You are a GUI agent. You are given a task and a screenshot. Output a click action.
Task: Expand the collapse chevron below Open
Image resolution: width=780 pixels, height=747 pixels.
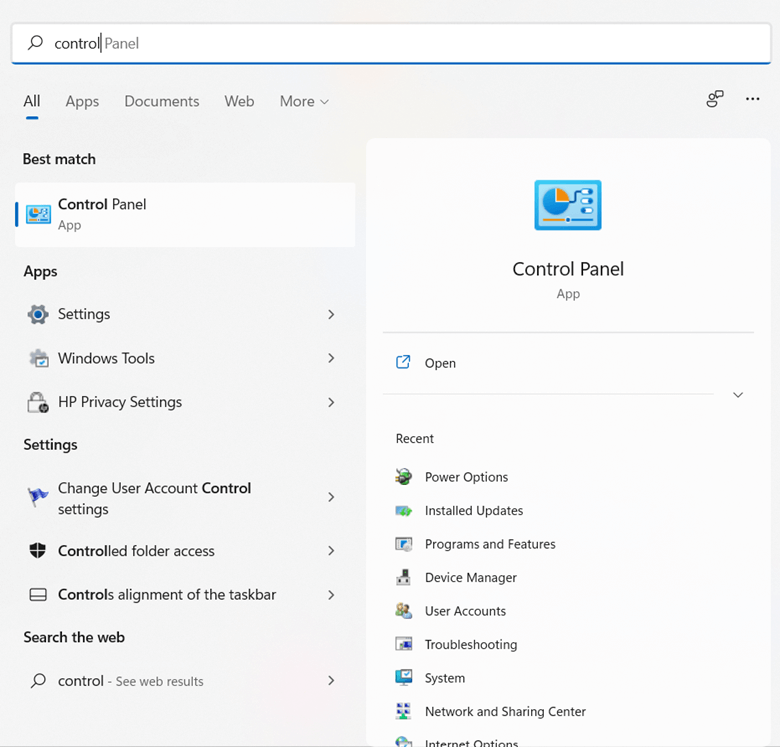(x=738, y=395)
